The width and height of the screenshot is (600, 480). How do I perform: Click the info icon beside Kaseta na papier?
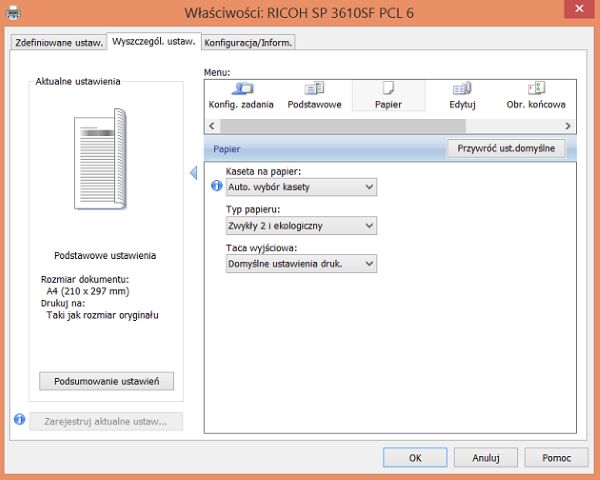217,186
